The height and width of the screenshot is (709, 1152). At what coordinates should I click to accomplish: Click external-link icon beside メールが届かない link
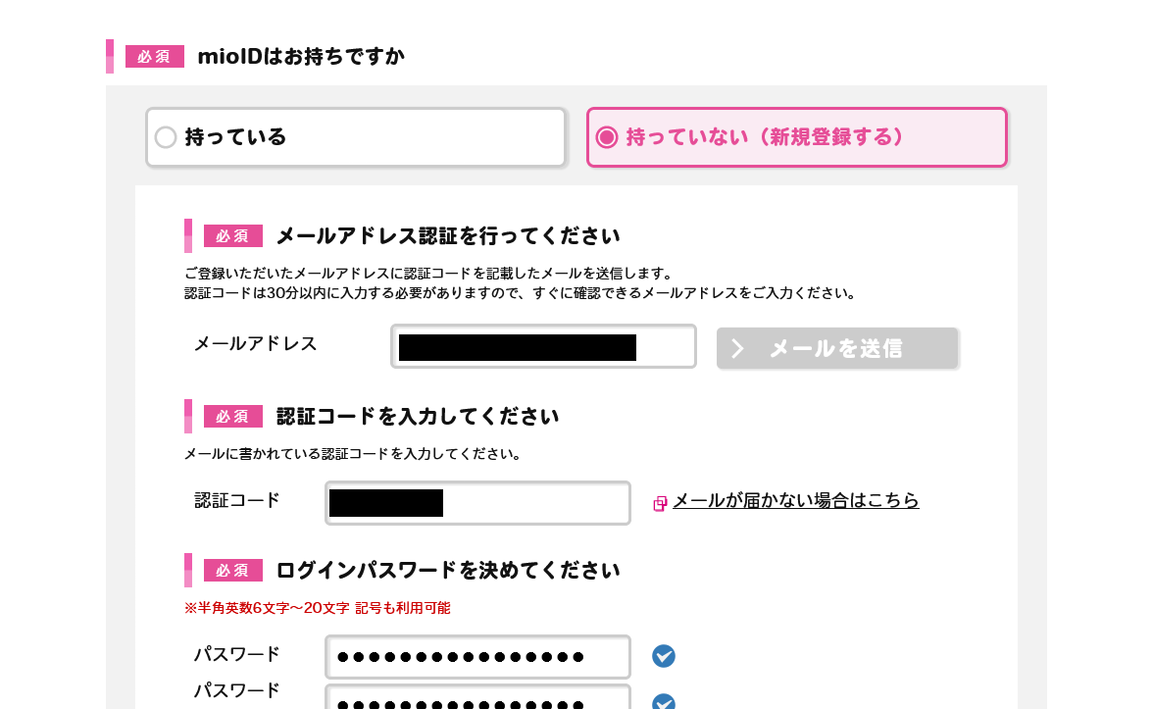click(x=660, y=503)
